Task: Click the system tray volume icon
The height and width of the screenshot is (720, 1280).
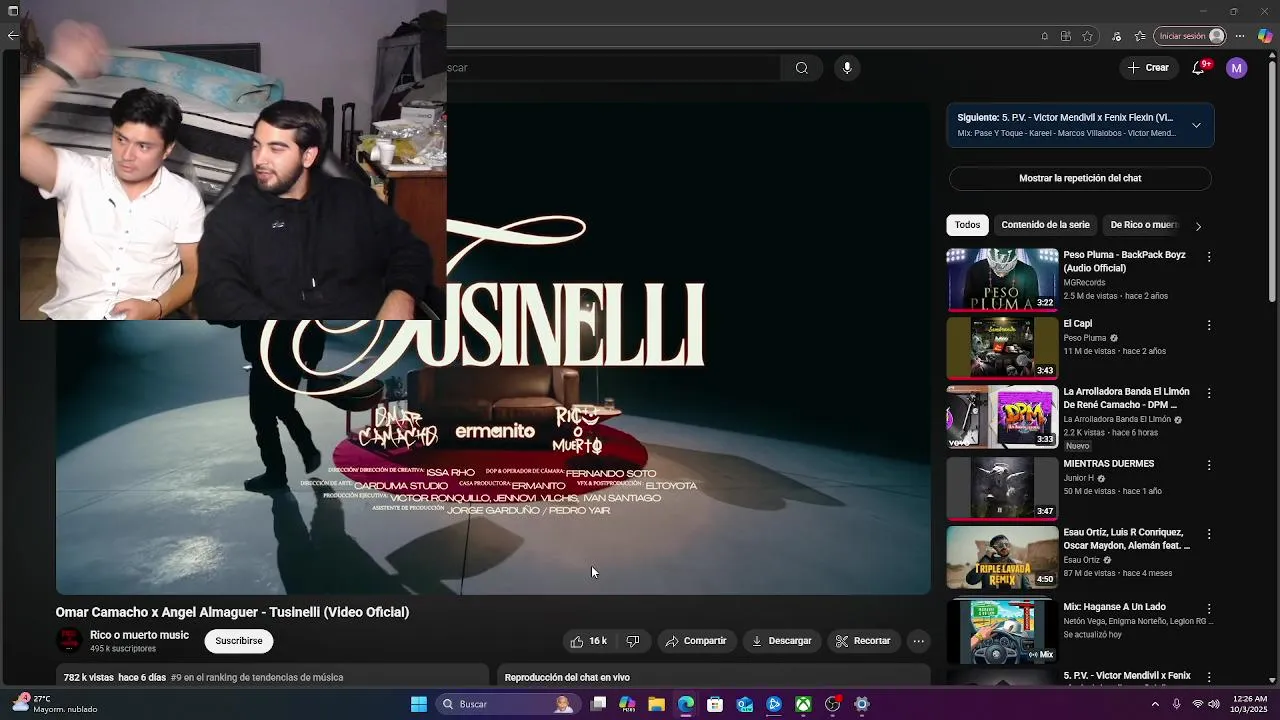Action: point(1214,704)
